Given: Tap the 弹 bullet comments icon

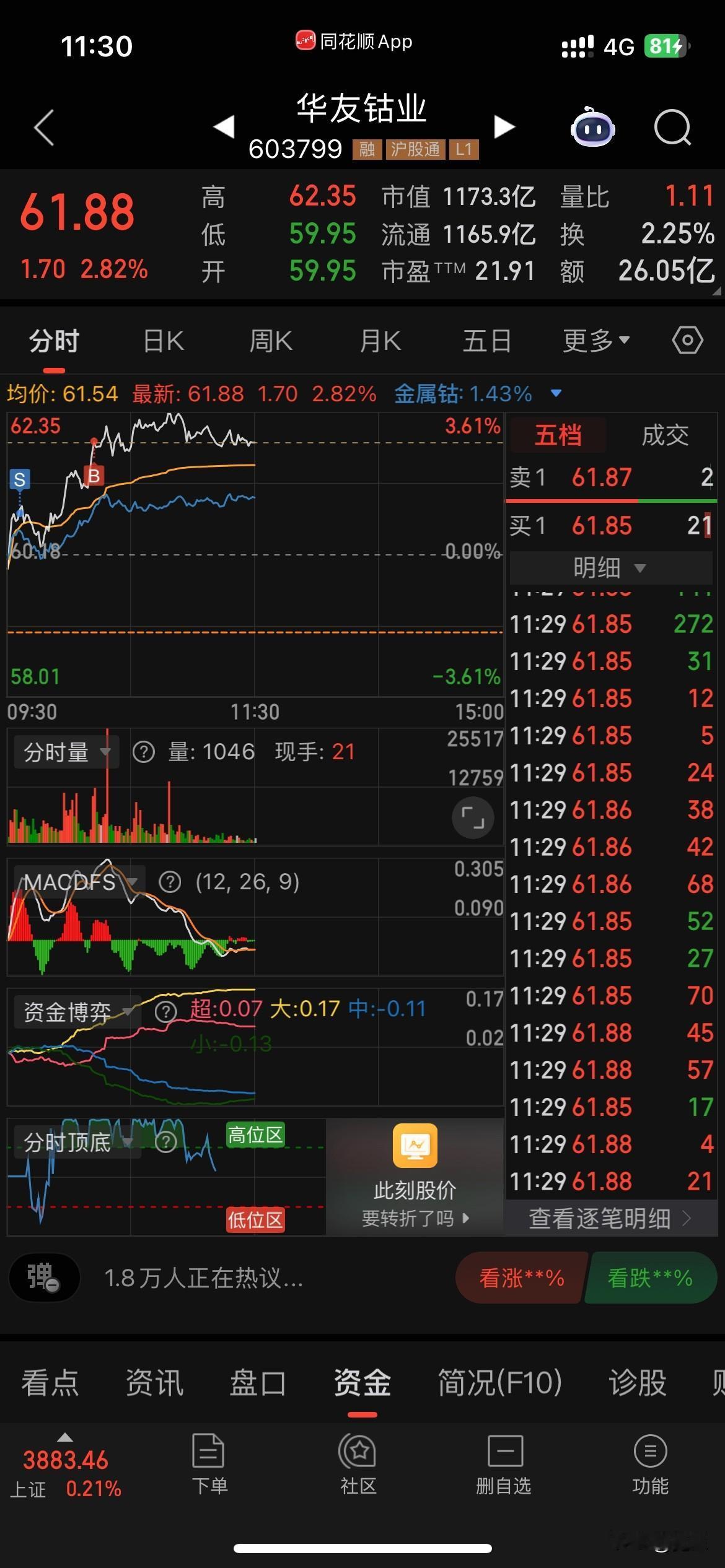Looking at the screenshot, I should 44,1278.
